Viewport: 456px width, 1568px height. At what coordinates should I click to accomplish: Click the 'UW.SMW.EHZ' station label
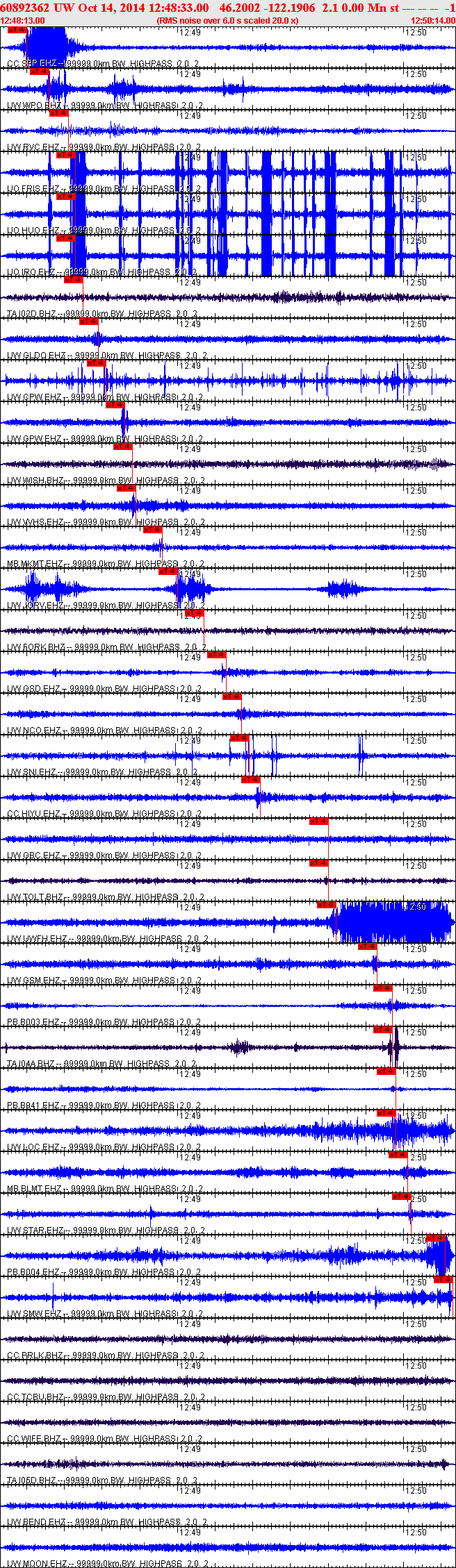click(x=35, y=1314)
